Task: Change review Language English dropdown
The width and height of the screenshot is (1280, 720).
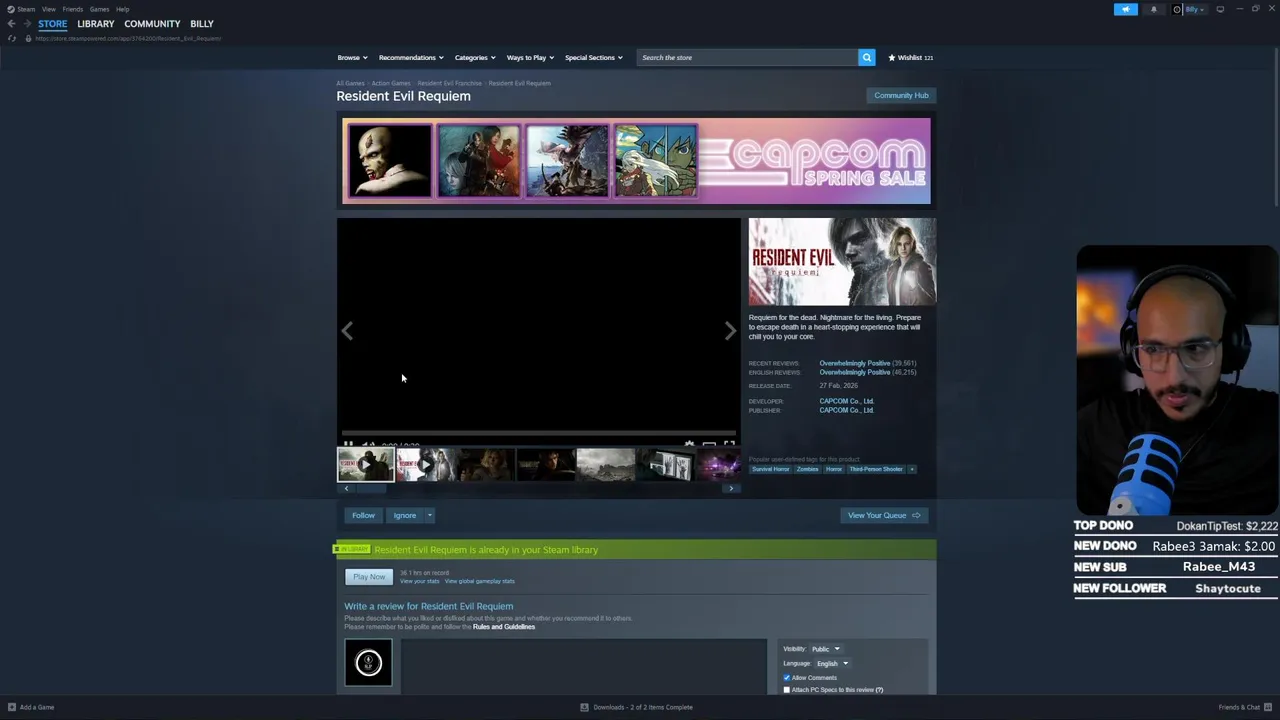Action: (832, 663)
